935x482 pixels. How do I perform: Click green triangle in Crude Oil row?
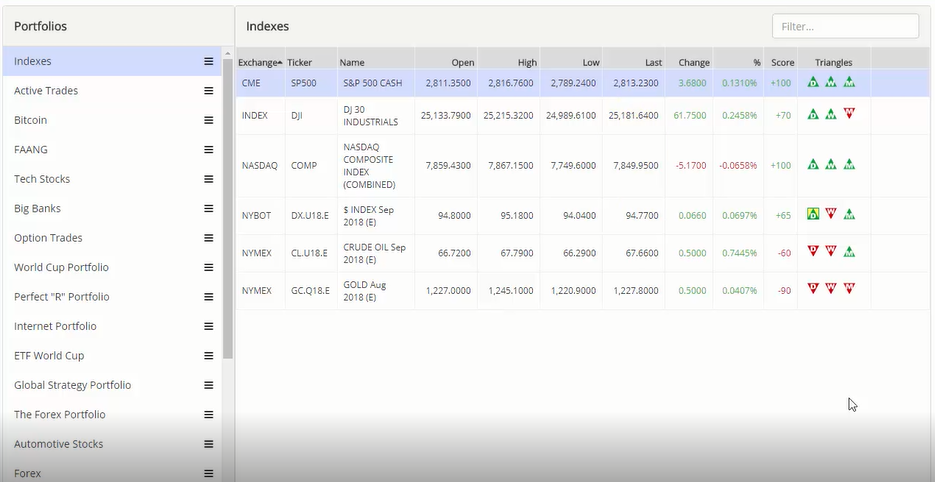pos(849,252)
